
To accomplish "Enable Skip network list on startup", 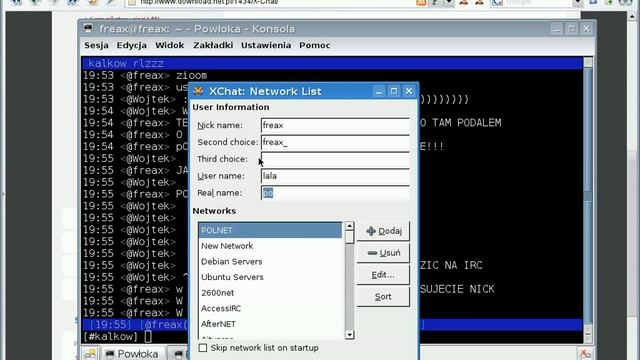I will (203, 348).
